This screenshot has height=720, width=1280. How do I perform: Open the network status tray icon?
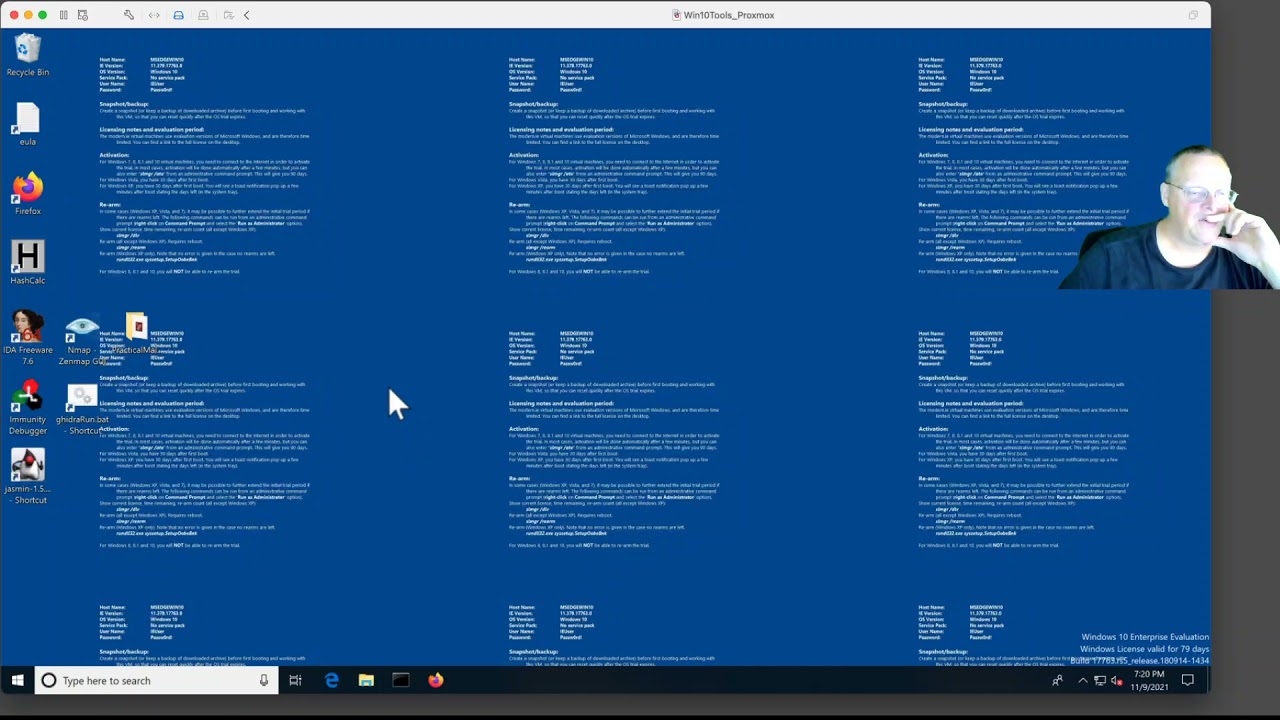(x=1100, y=681)
